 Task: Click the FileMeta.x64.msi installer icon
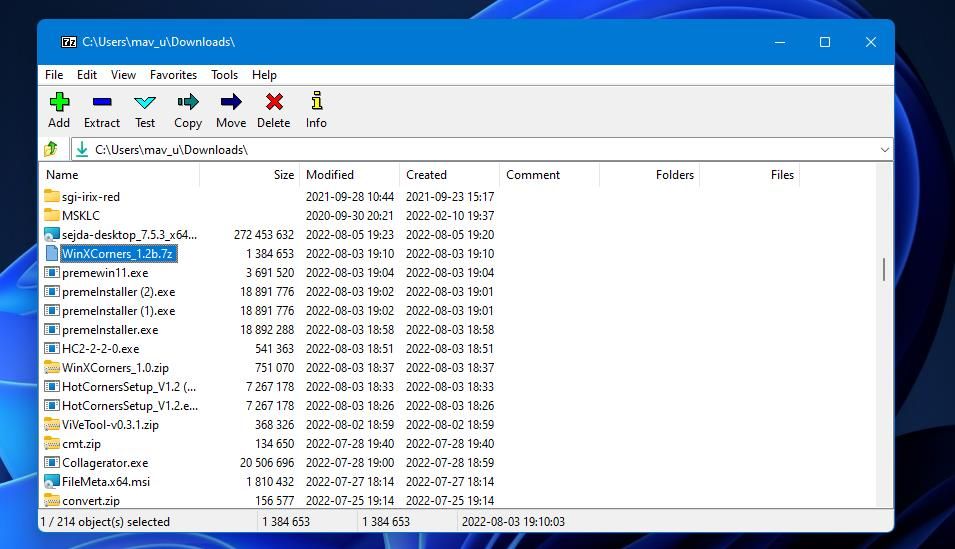pos(52,481)
